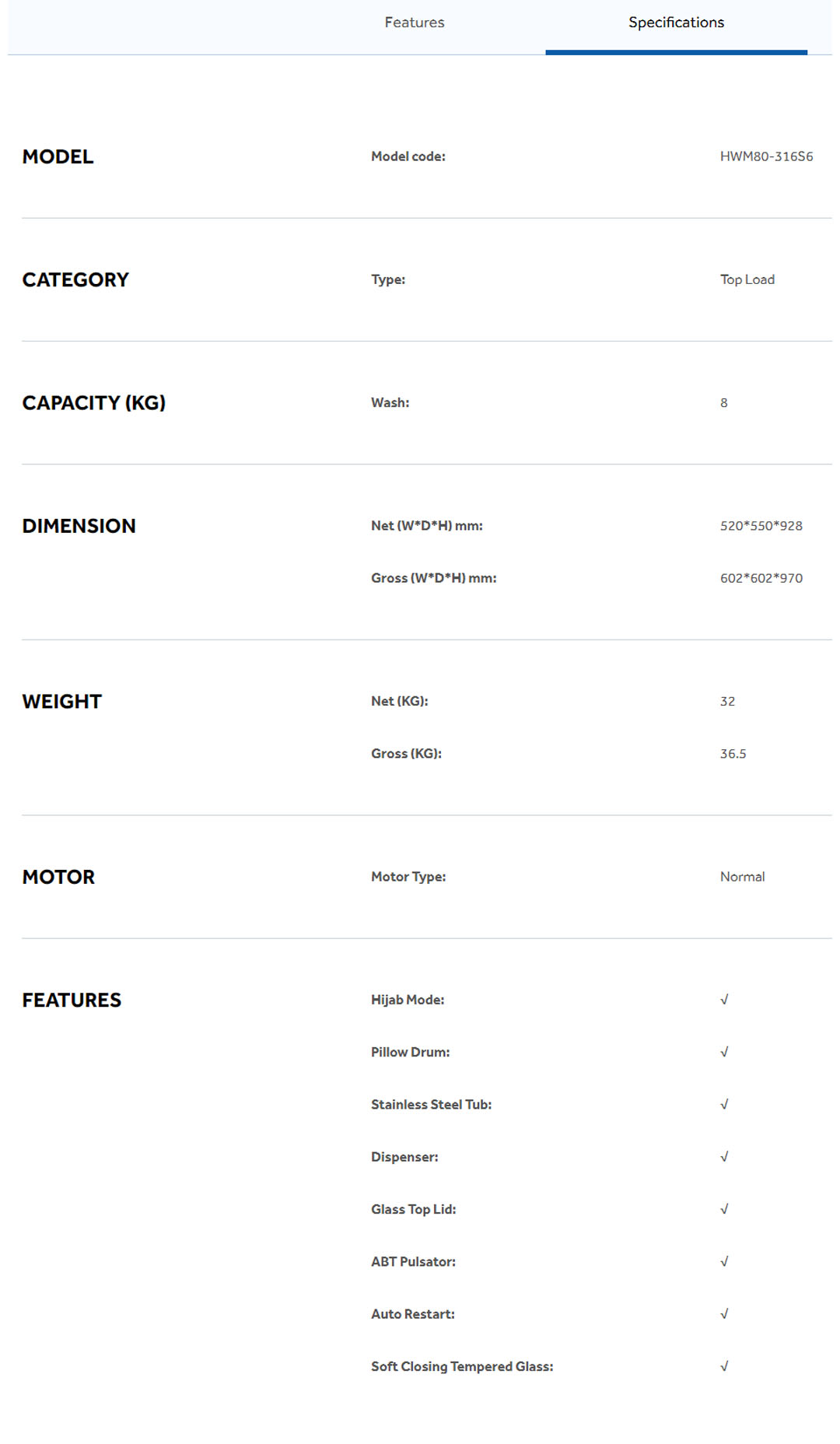Click the DIMENSION section heading
This screenshot has width=840, height=1444.
click(x=79, y=526)
